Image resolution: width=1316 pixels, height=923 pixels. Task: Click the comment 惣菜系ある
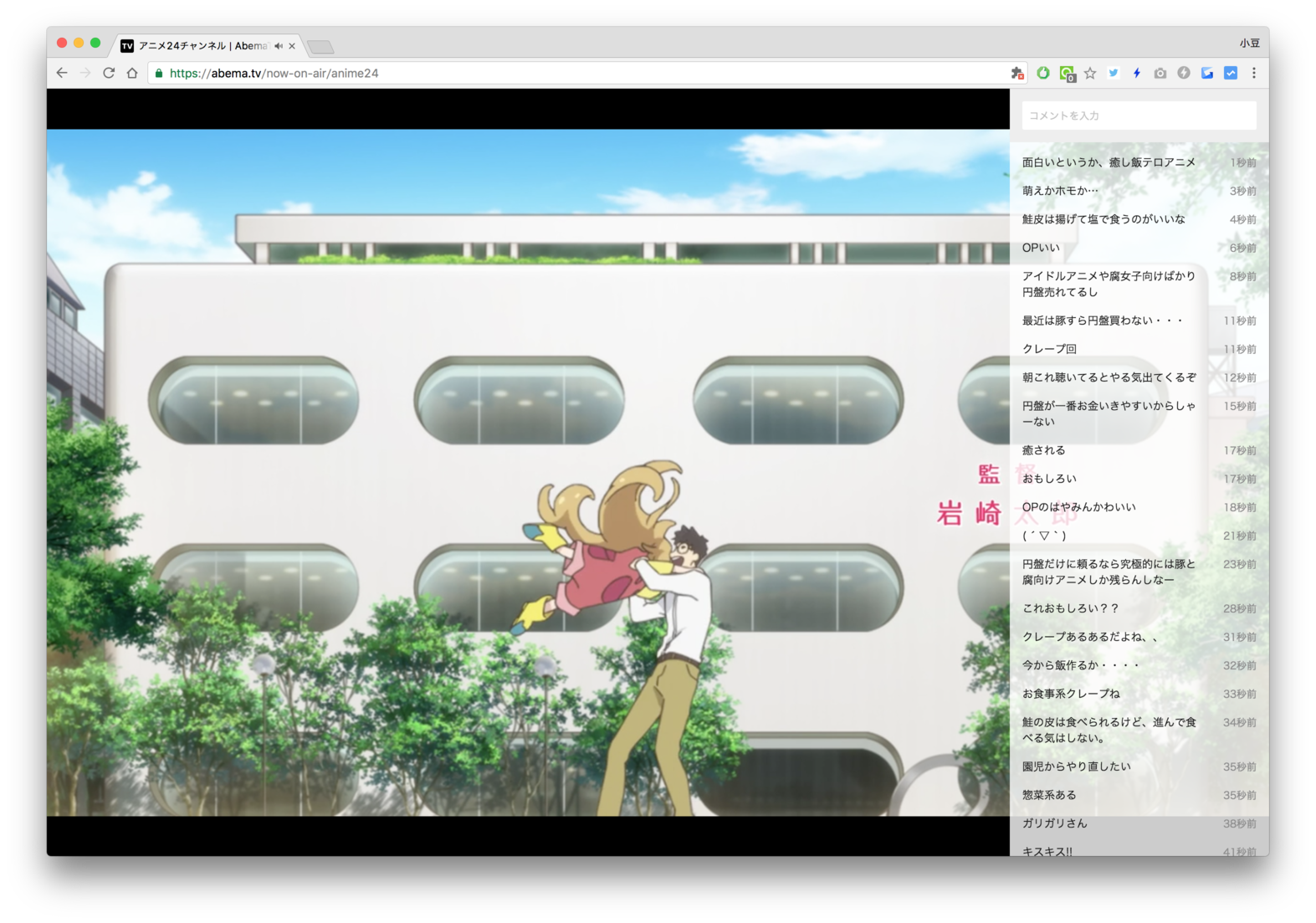(x=1049, y=795)
